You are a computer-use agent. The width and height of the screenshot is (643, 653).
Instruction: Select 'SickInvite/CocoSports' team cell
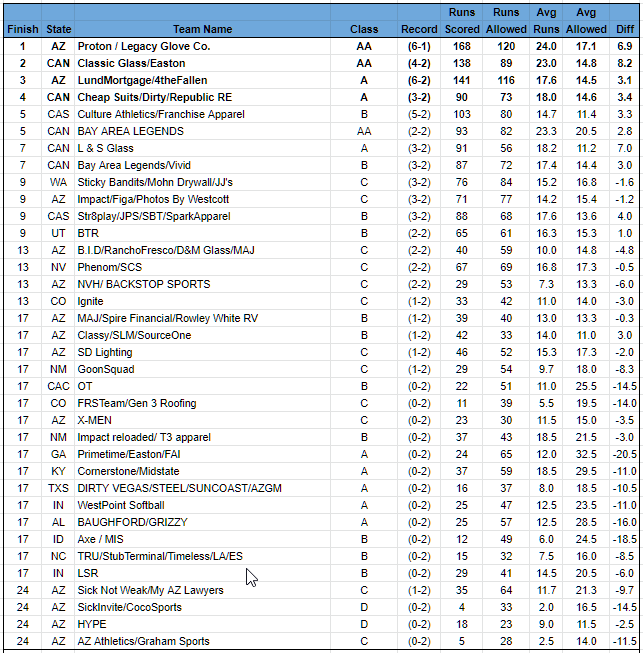202,608
